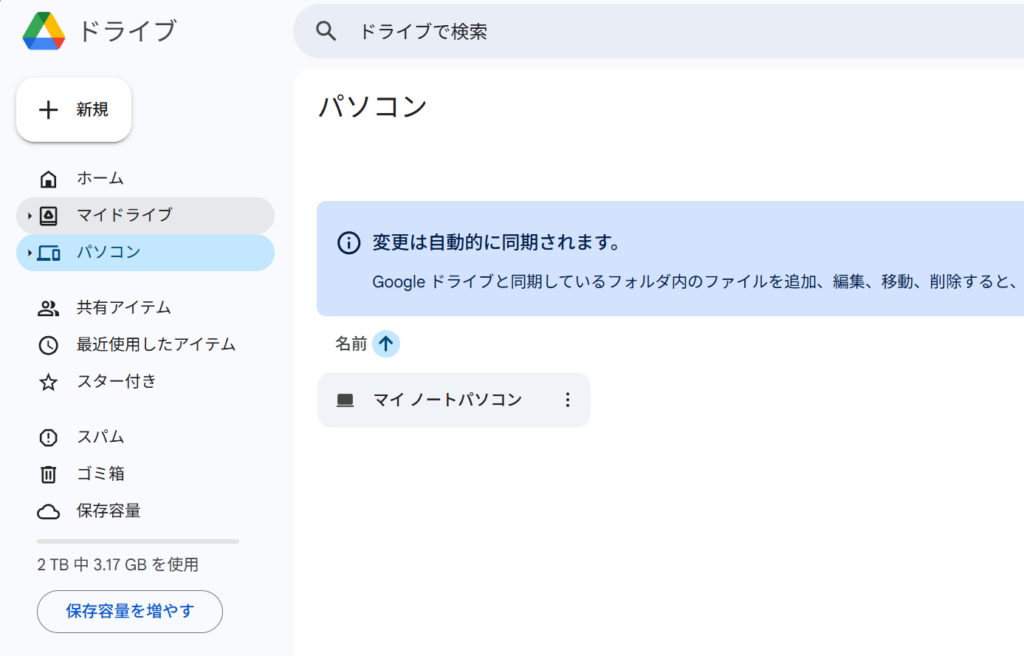Click the info icon in sync banner
Viewport: 1024px width, 656px height.
pos(348,243)
